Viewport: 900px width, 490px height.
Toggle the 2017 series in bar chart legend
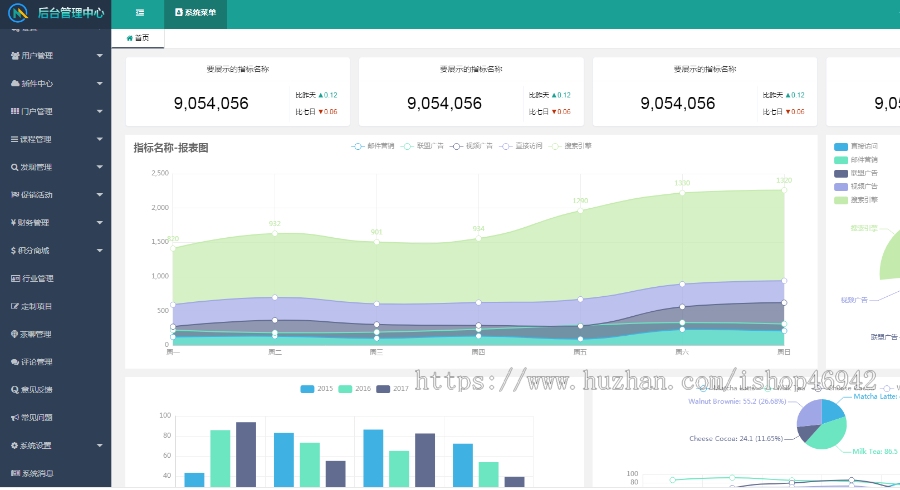point(393,389)
